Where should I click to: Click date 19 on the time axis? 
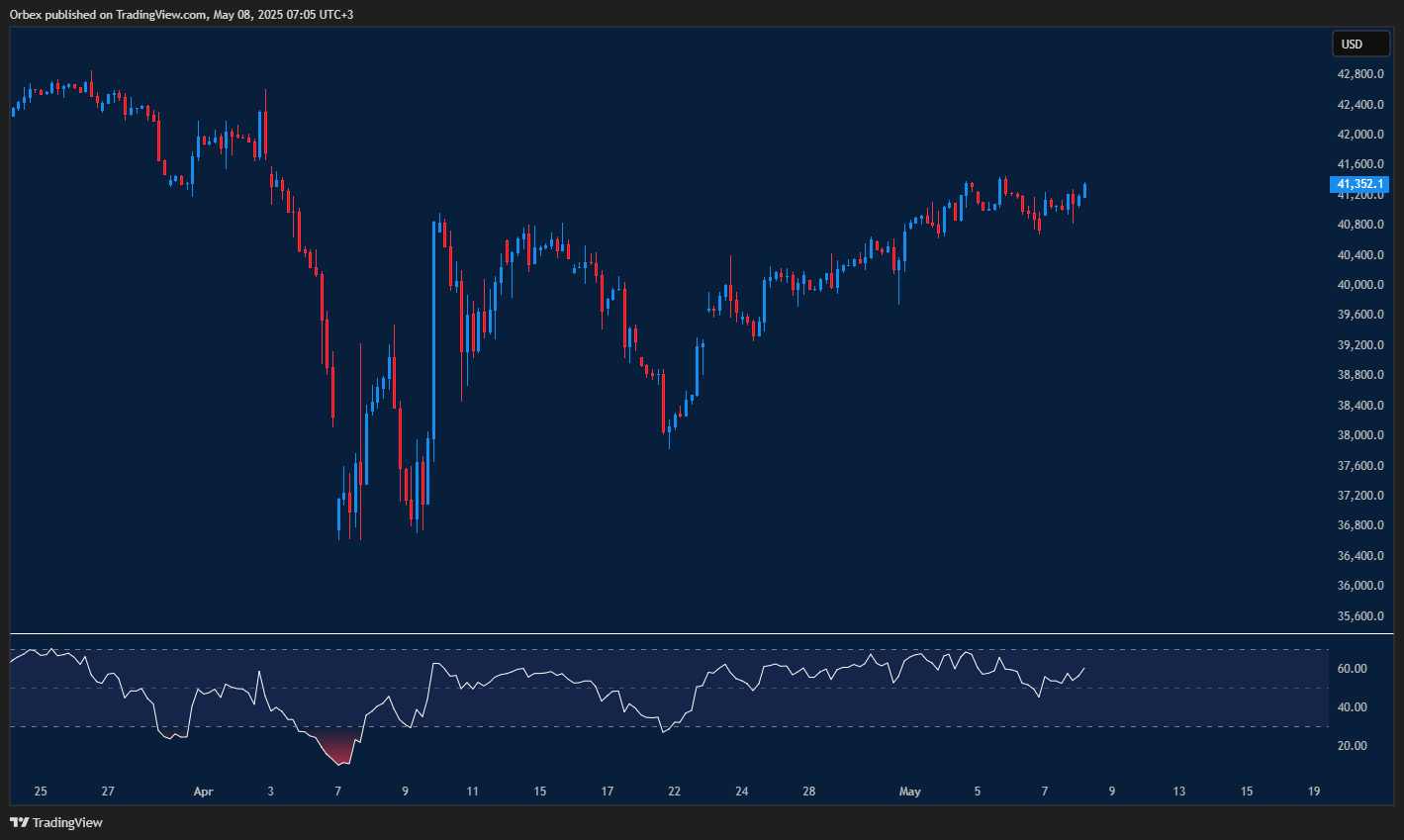coord(1314,792)
